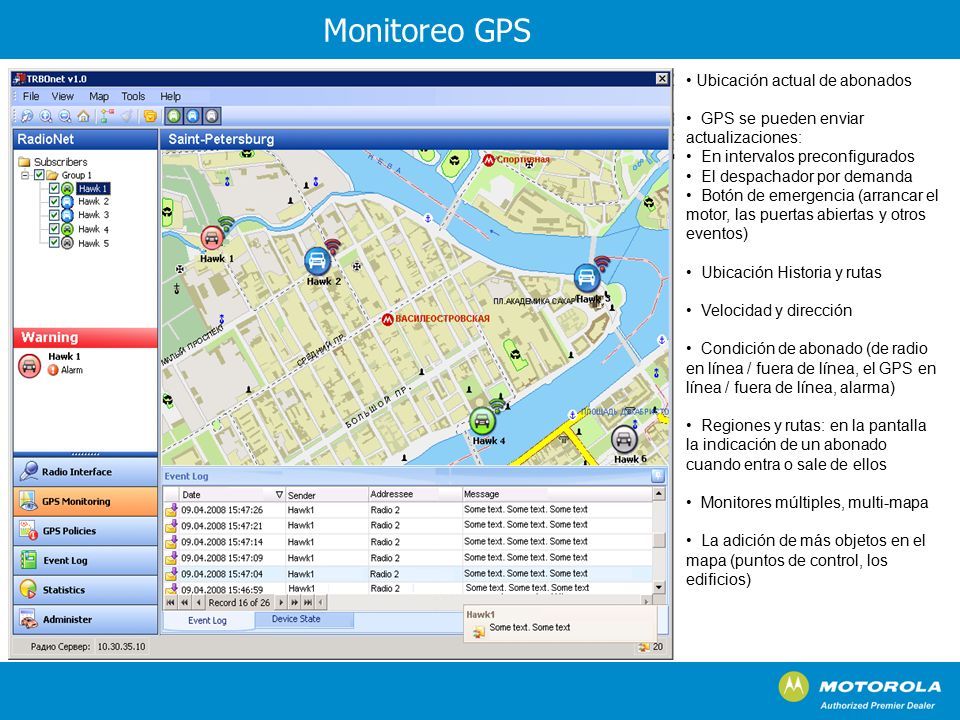Uncheck the Hawk 5 checkbox in tree

(54, 242)
